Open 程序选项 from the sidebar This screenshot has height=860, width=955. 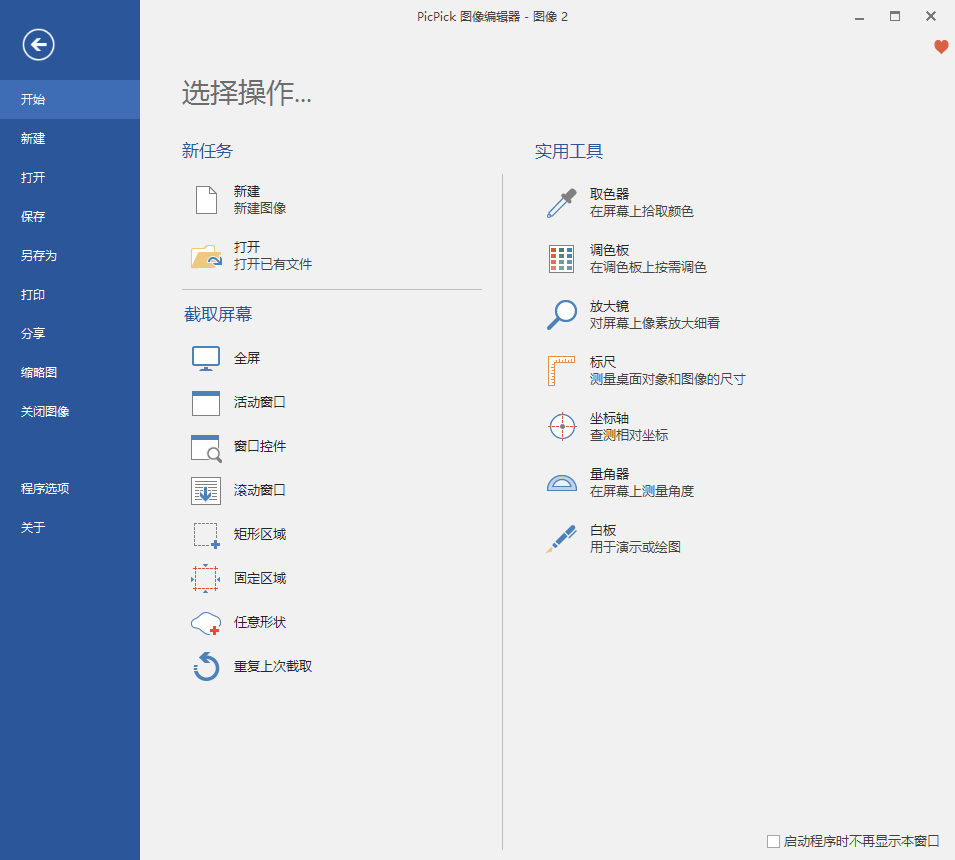tap(45, 489)
